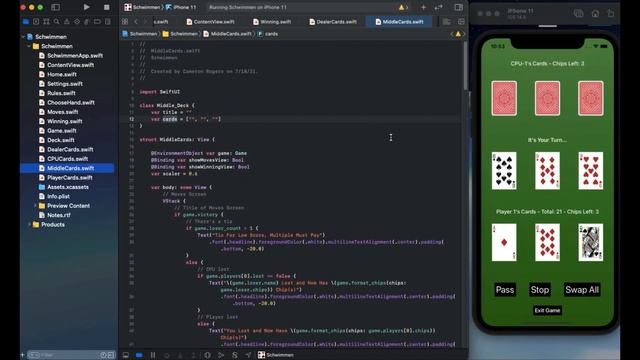Click the Stop button in Xcode toolbar
640x360 pixels.
click(107, 7)
